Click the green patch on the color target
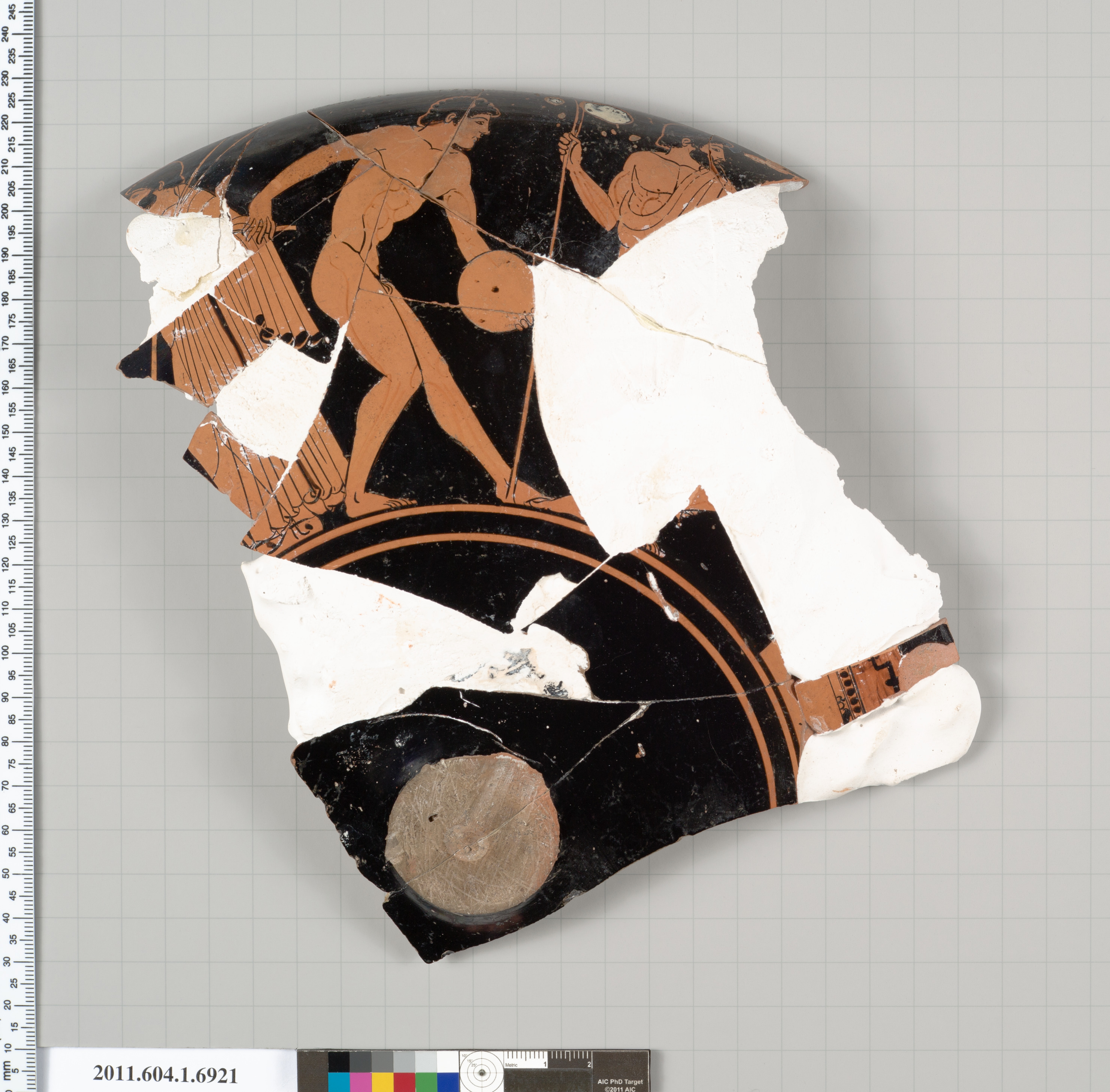1110x1092 pixels. click(426, 1082)
